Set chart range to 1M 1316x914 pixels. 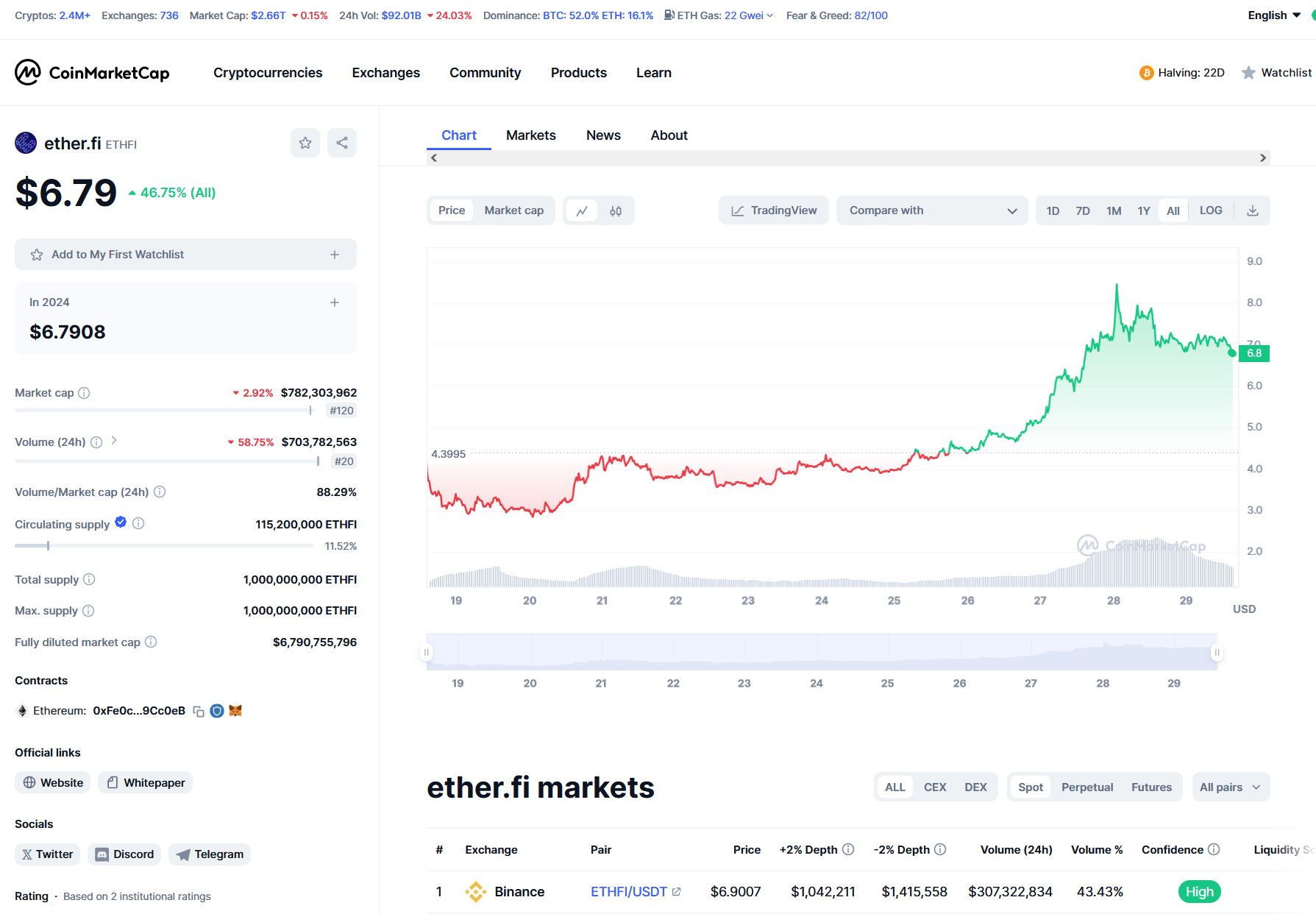(1114, 210)
